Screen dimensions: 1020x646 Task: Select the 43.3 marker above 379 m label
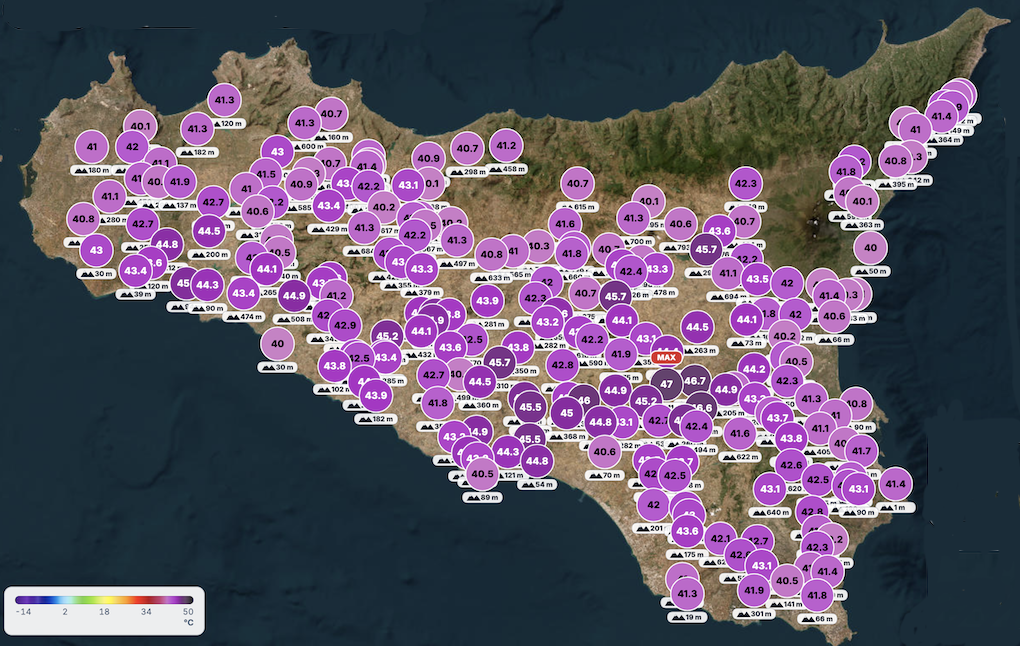(422, 269)
